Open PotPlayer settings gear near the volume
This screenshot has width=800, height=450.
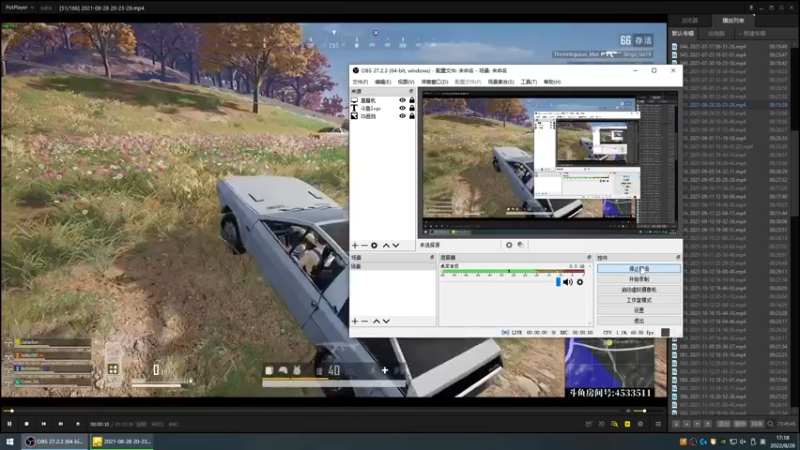[640, 424]
